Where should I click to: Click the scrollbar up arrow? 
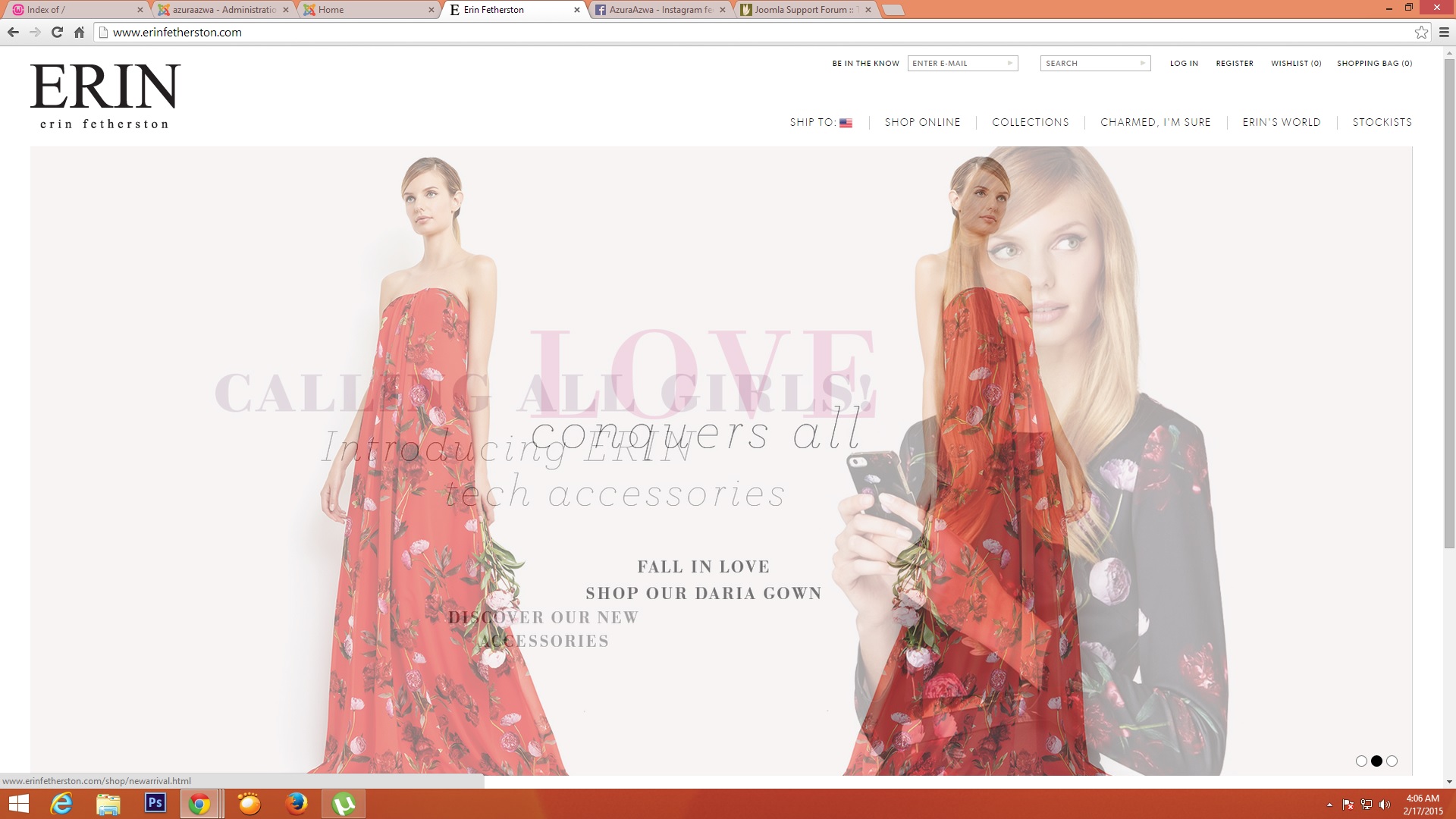[x=1449, y=53]
